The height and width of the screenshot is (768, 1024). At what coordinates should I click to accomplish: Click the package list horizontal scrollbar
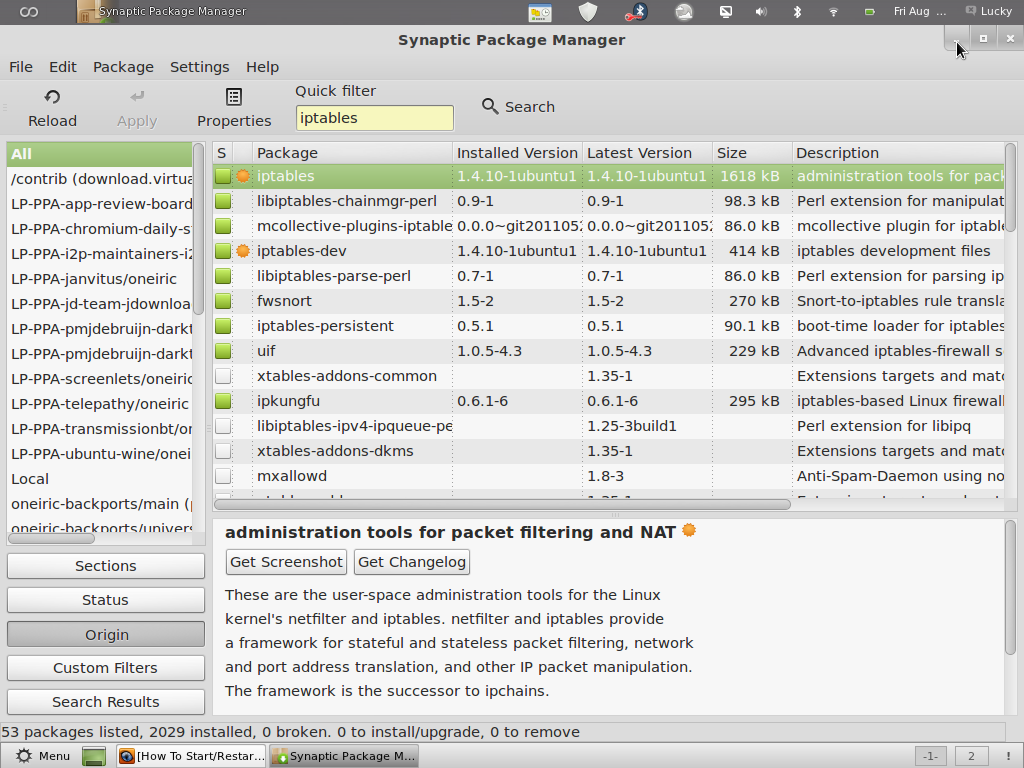click(x=502, y=504)
